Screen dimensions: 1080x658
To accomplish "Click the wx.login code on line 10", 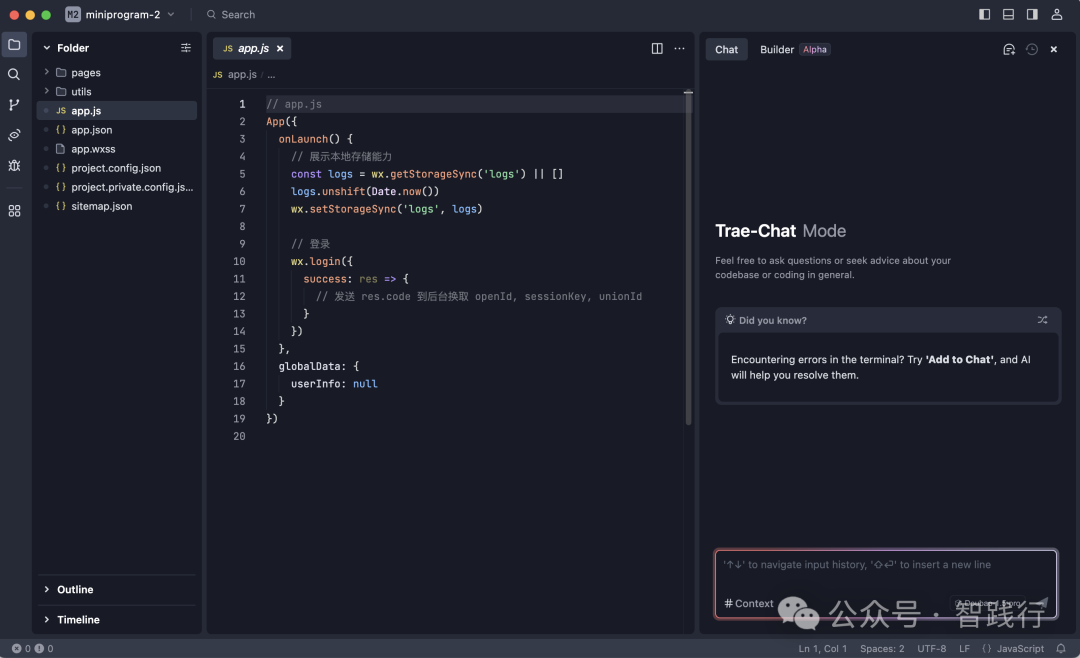I will 322,261.
